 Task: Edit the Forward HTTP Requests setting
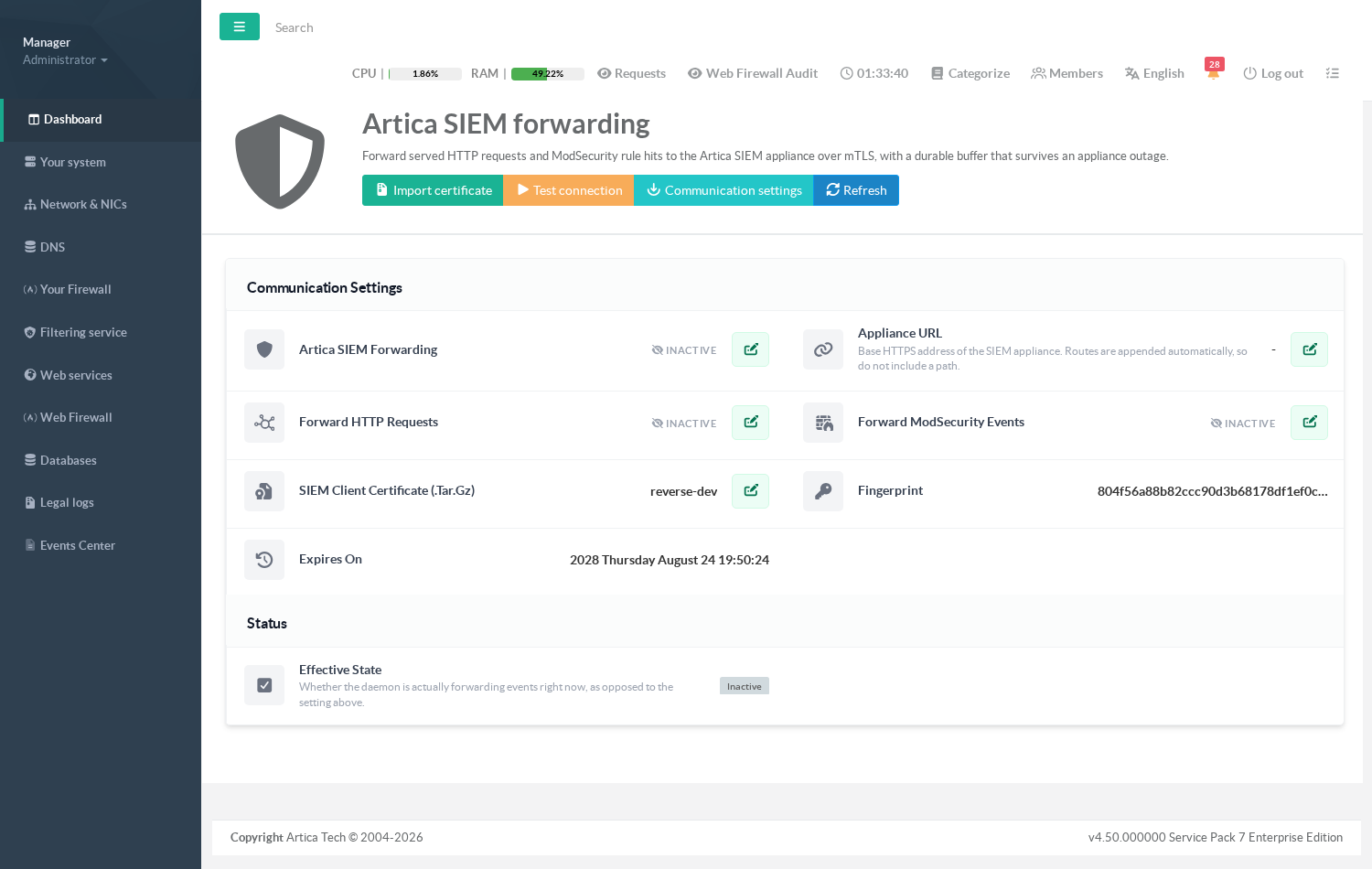(x=750, y=423)
